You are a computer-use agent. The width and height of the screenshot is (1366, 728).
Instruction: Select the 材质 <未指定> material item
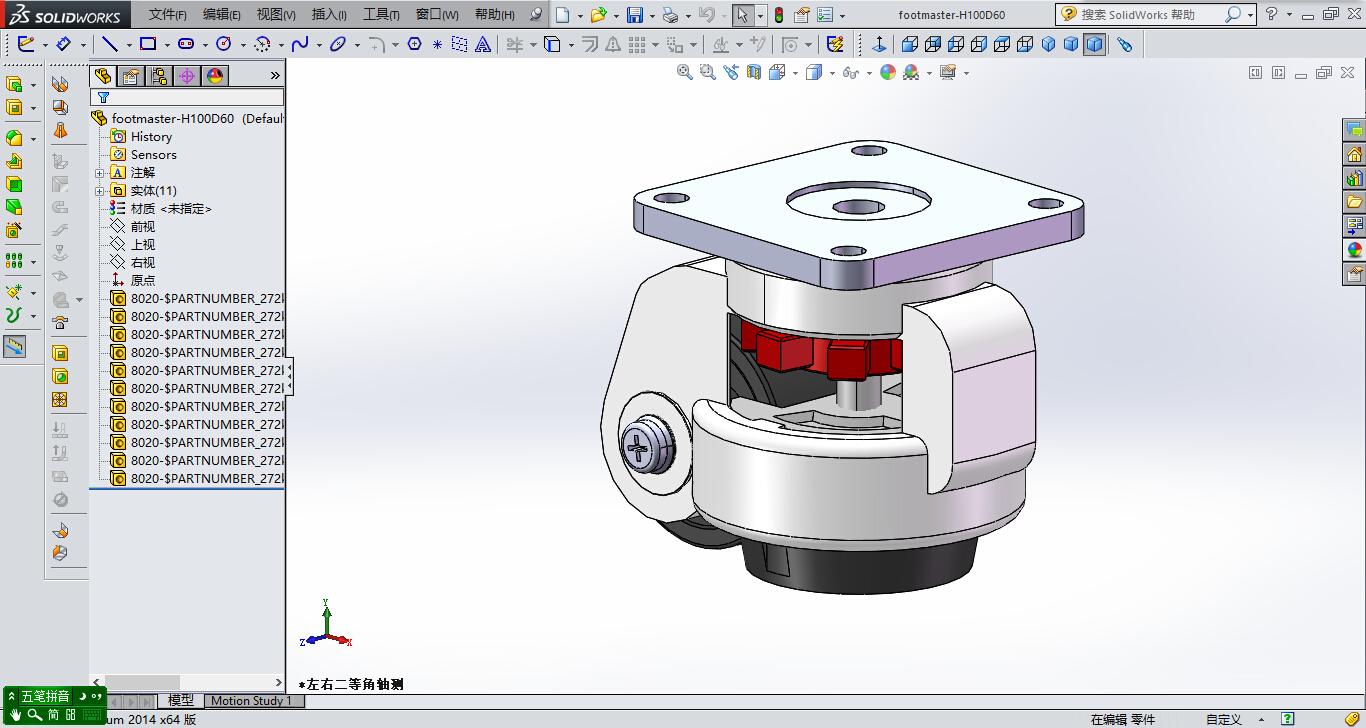pyautogui.click(x=171, y=209)
